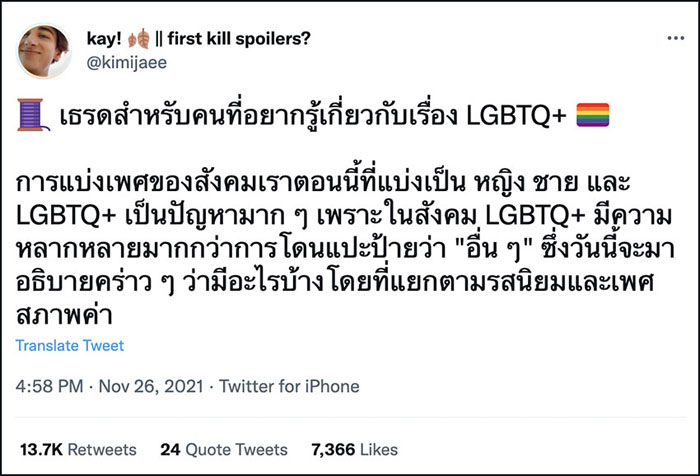The width and height of the screenshot is (700, 476).
Task: Click the rainbow pride flag emoji
Action: pyautogui.click(x=592, y=115)
